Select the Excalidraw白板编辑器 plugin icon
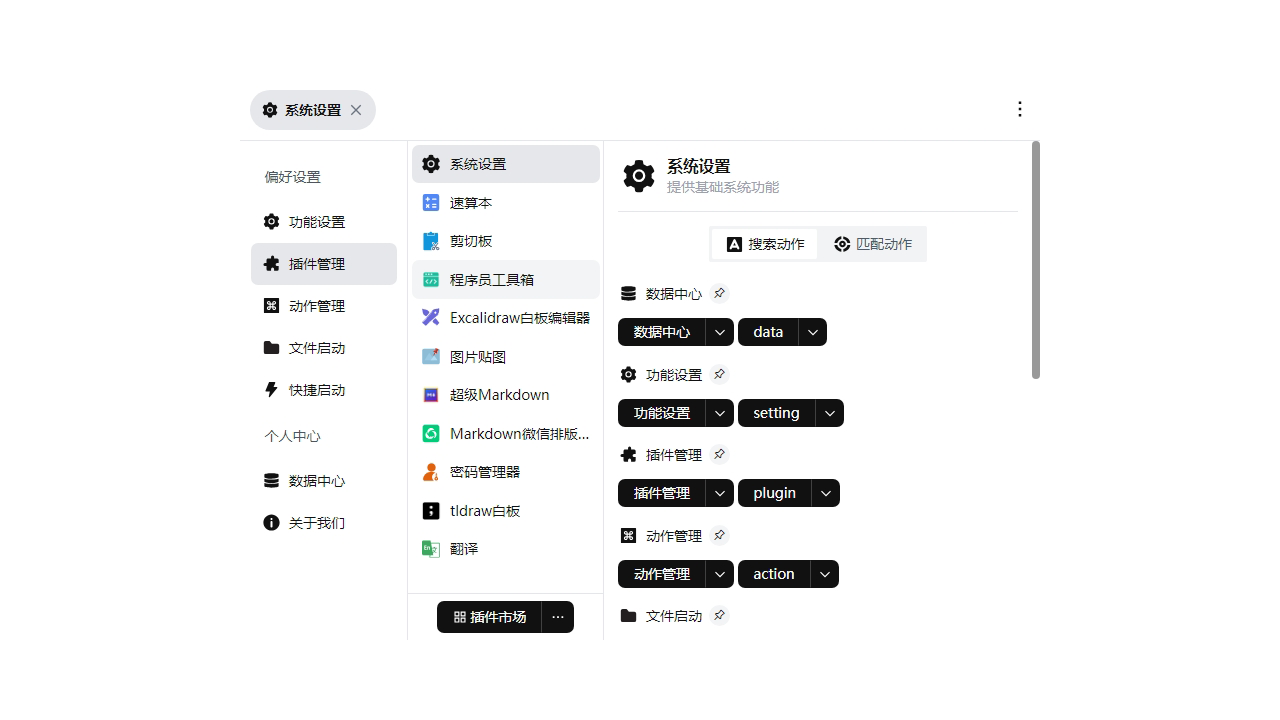Image resolution: width=1280 pixels, height=720 pixels. click(430, 317)
